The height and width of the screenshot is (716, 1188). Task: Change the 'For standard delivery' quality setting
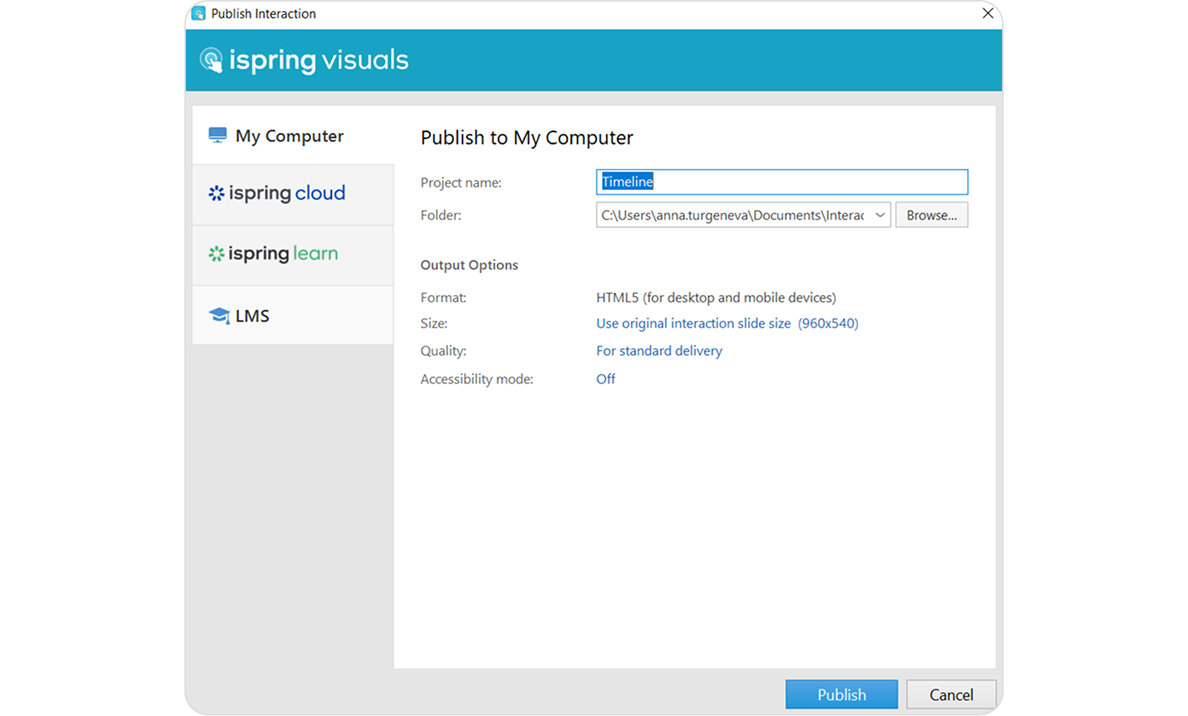tap(659, 351)
